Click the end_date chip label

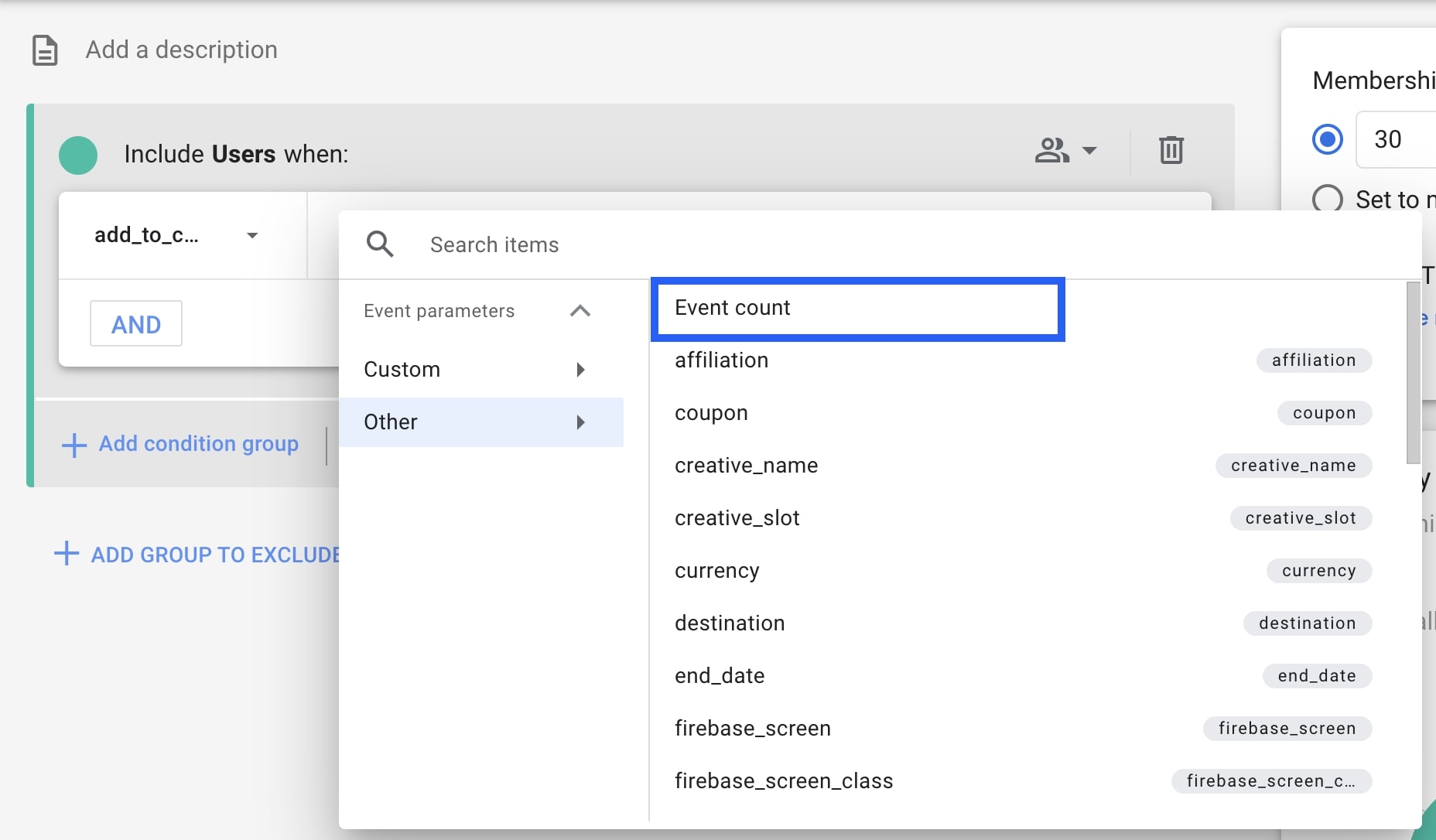[x=1317, y=676]
